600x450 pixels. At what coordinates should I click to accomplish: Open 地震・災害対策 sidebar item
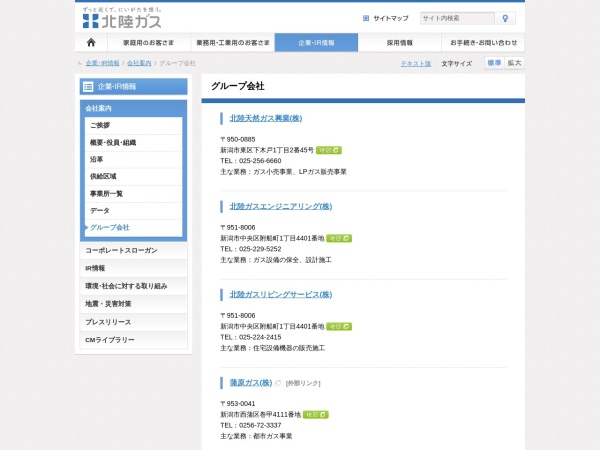pos(134,304)
